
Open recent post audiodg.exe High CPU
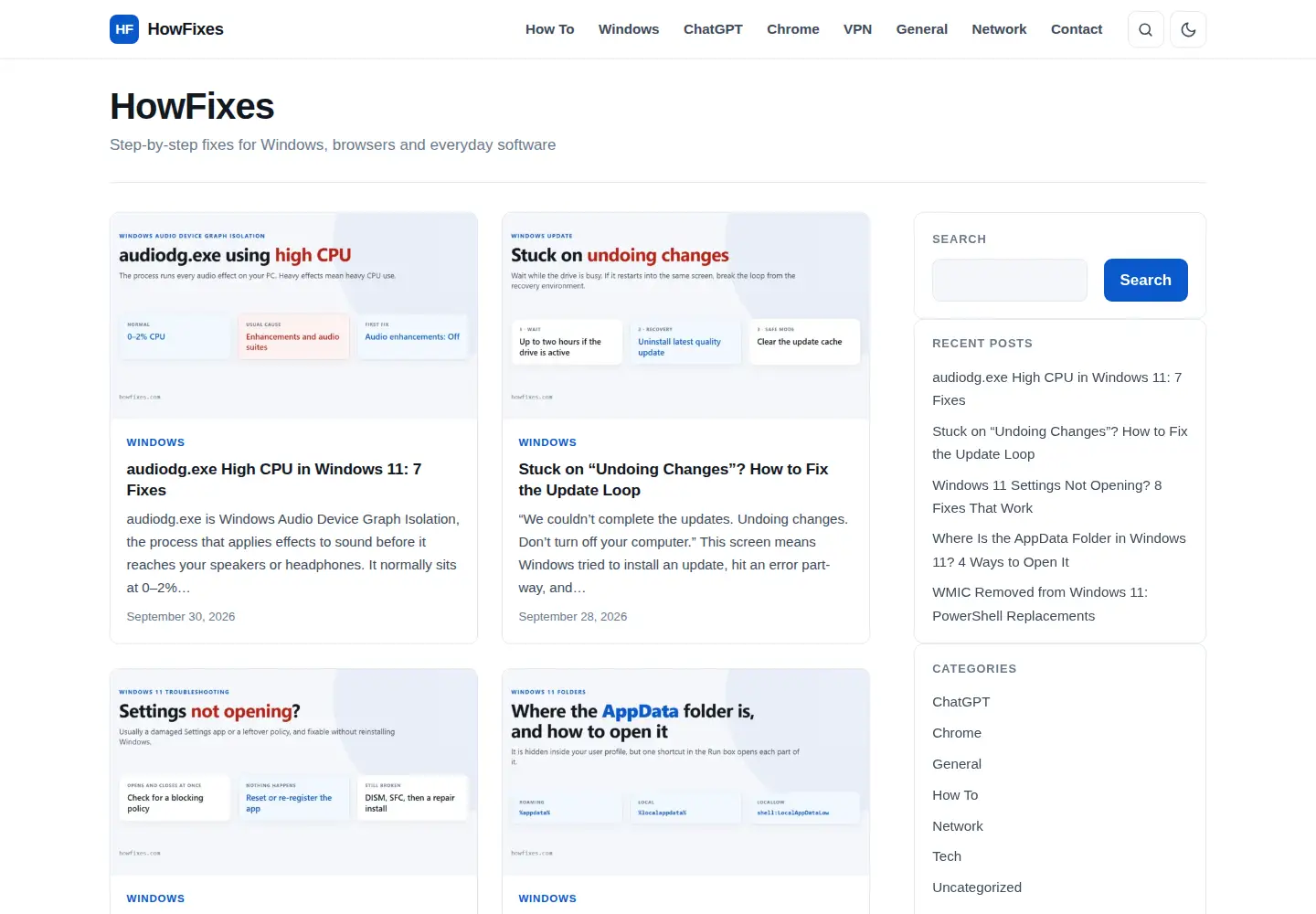pos(1057,388)
